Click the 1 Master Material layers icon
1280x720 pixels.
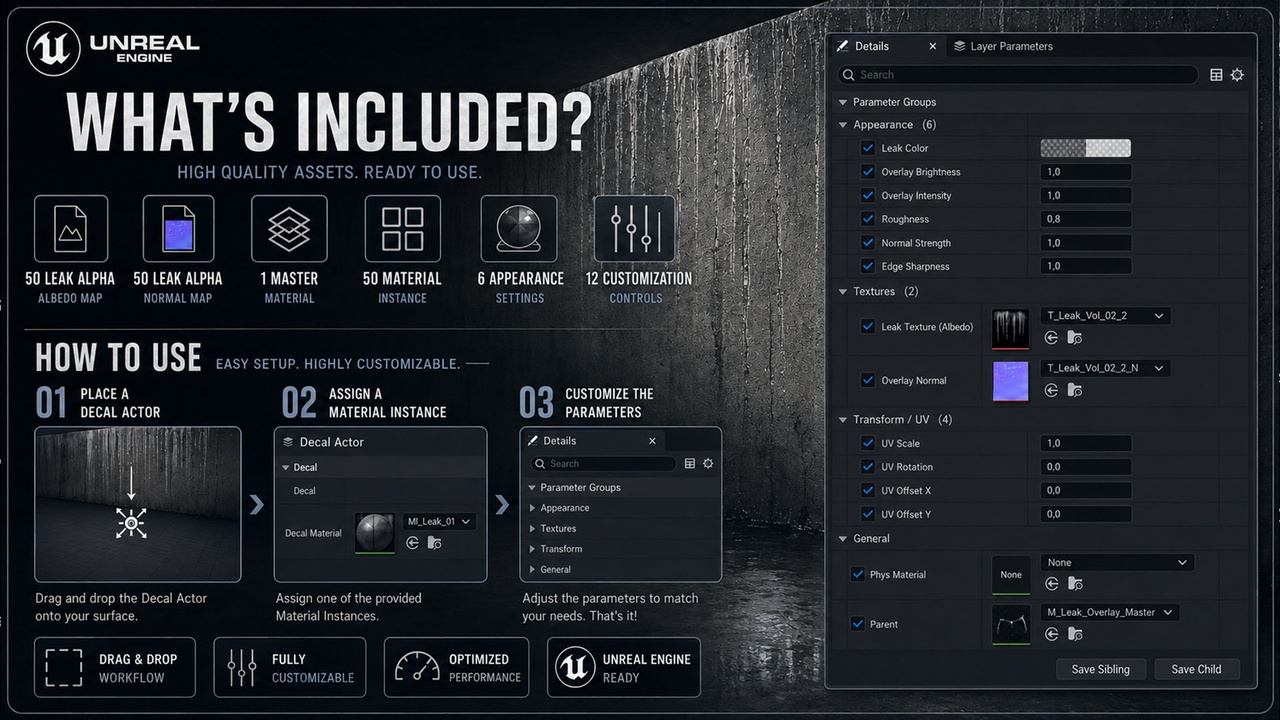tap(289, 229)
